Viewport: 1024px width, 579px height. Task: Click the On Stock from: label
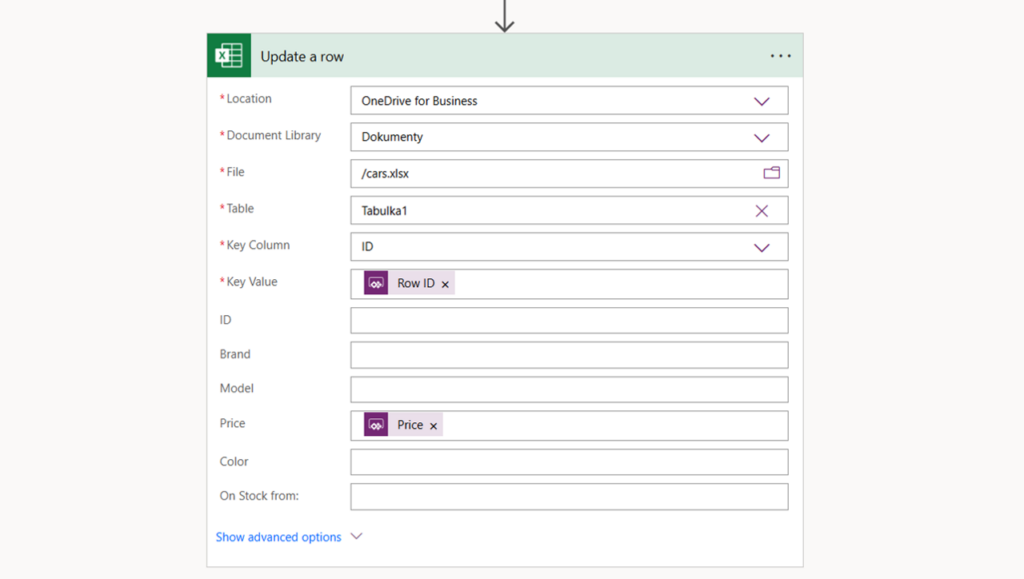click(259, 496)
